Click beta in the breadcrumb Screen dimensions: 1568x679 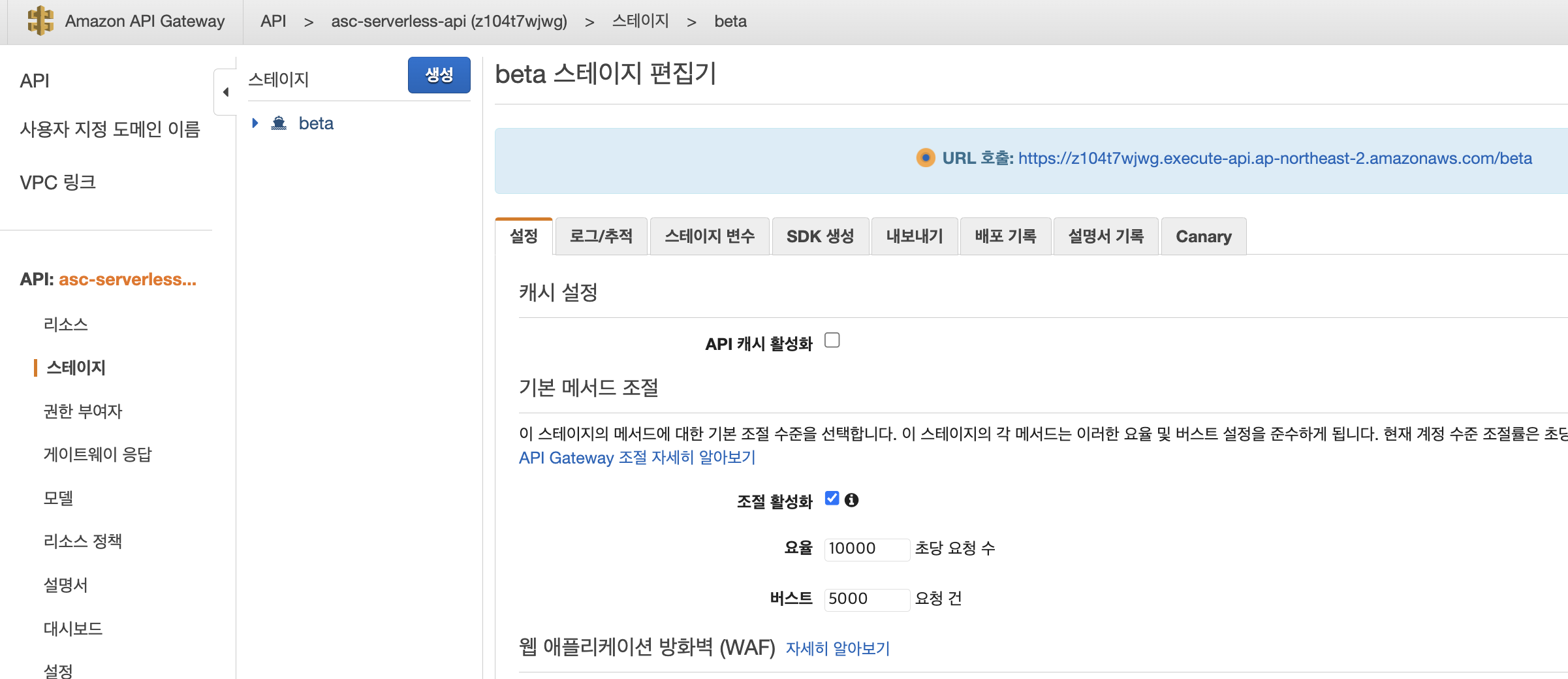[730, 22]
